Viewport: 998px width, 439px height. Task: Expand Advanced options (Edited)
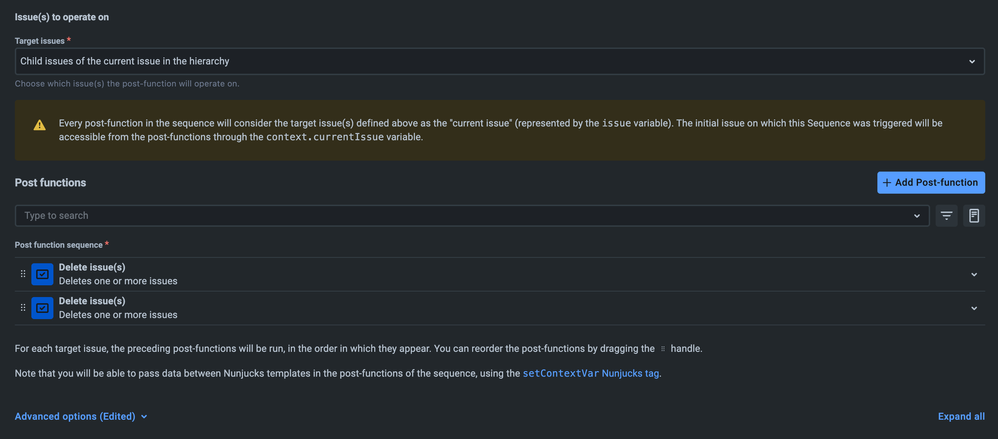coord(81,416)
